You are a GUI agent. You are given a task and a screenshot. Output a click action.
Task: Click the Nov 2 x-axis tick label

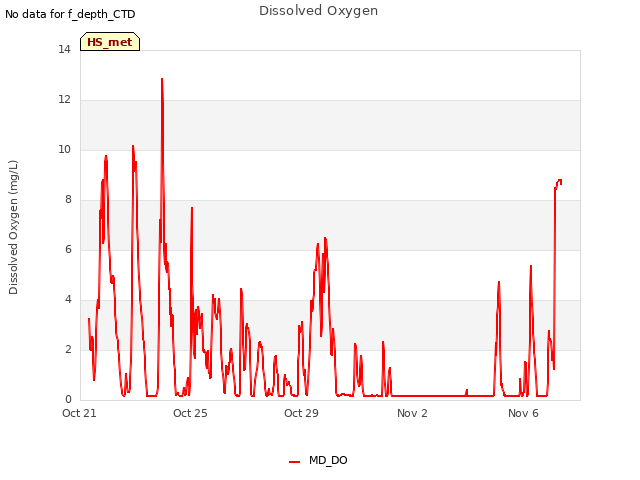coord(412,413)
